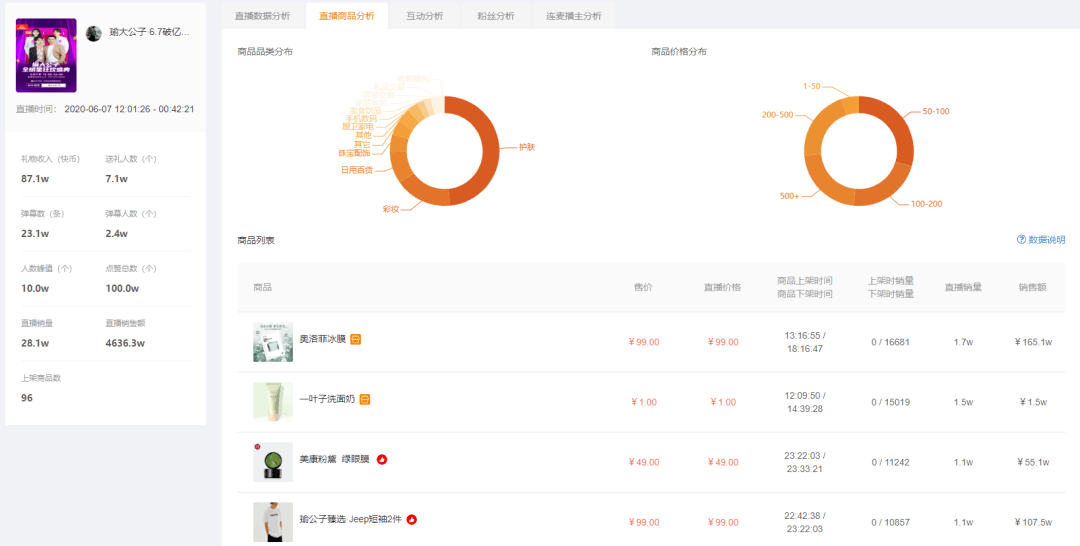Click the question mark icon for 数据说明
Viewport: 1080px width, 546px height.
point(1021,240)
